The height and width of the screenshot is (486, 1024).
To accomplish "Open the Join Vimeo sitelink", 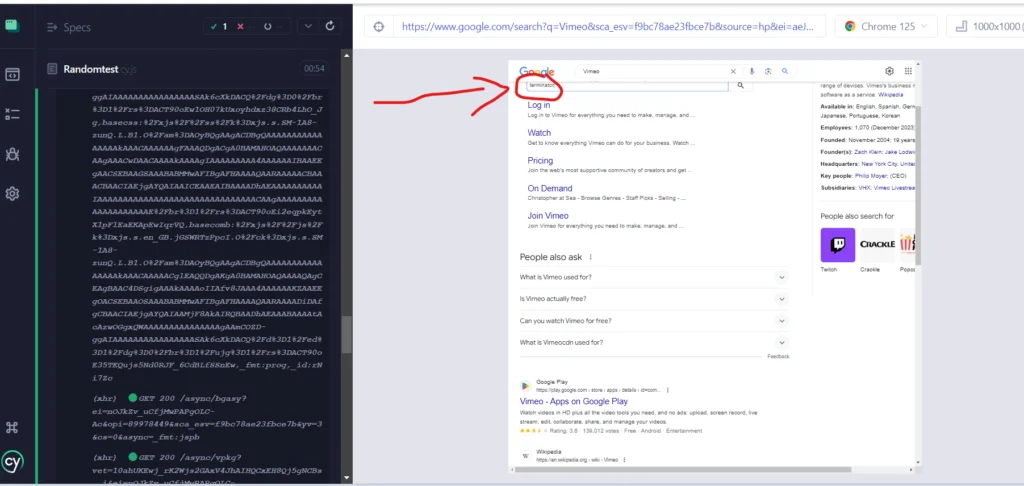I will coord(548,216).
